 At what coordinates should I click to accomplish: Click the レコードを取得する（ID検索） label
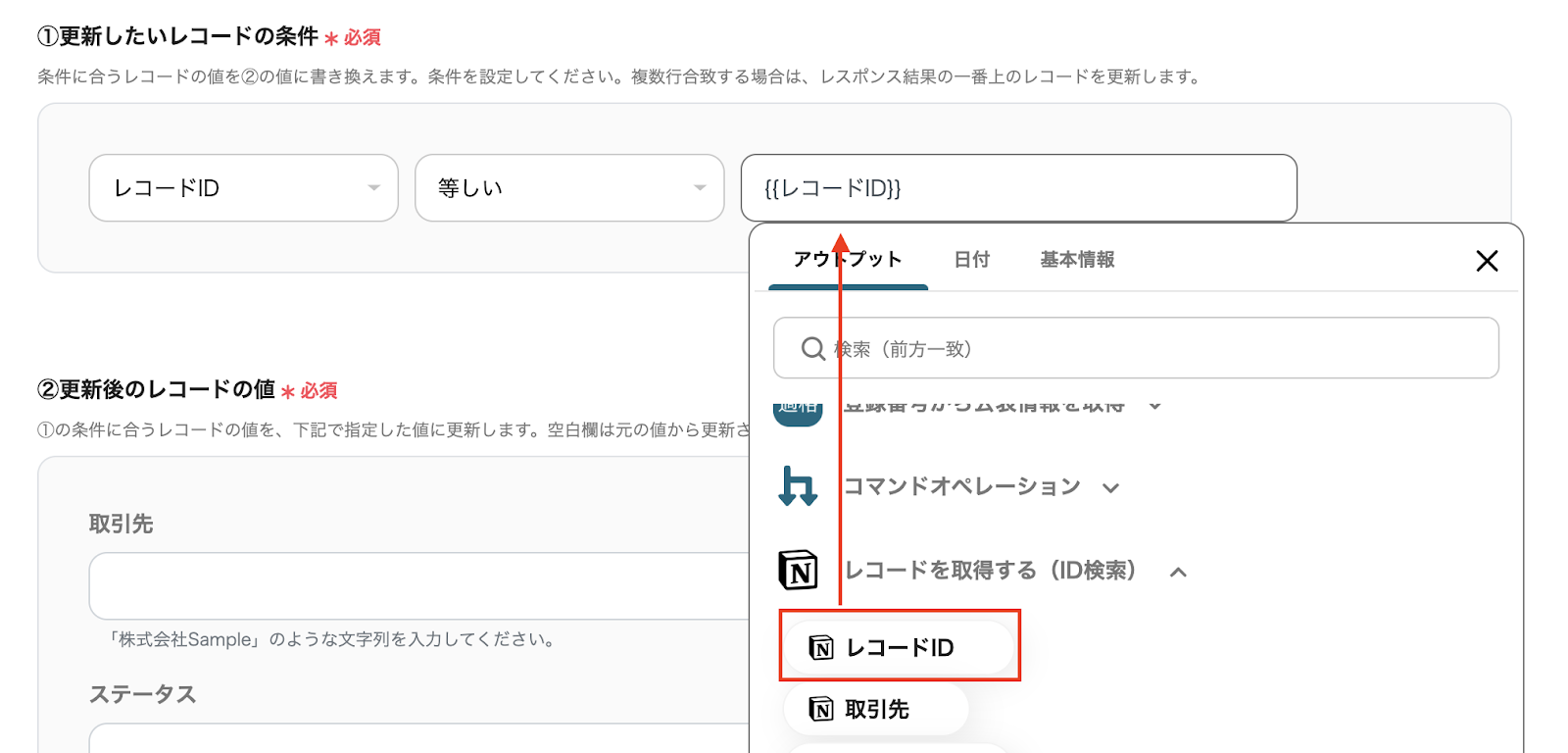coord(990,570)
